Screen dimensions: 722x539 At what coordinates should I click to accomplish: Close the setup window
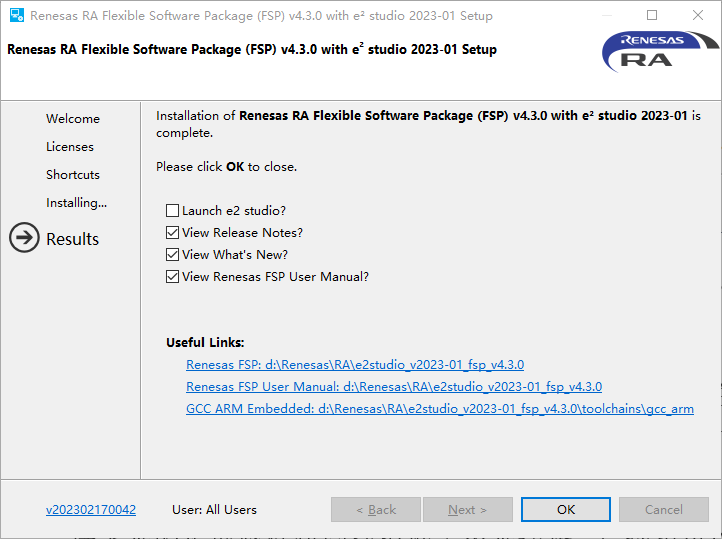(698, 15)
